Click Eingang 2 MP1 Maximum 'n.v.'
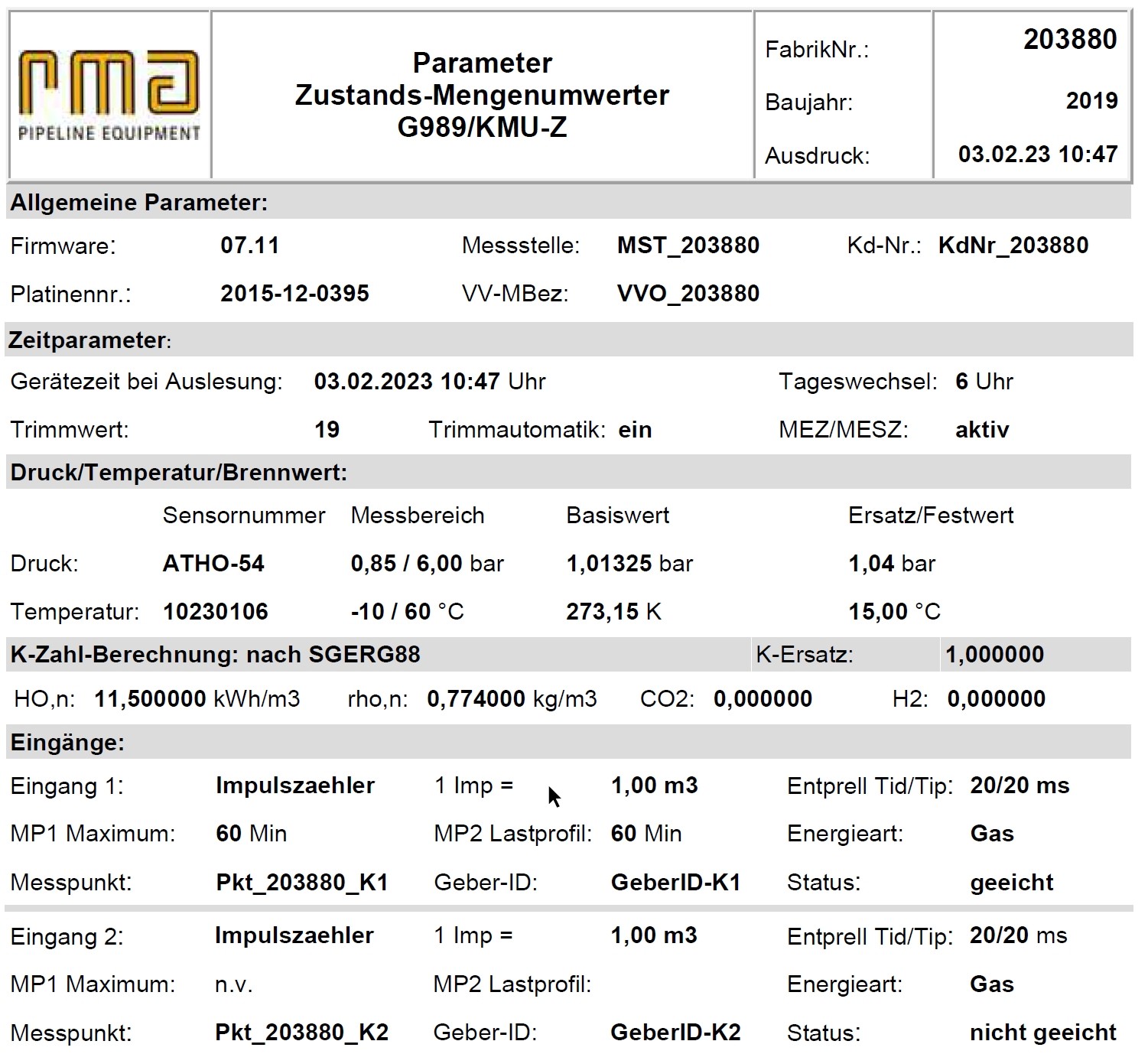This screenshot has width=1148, height=1054. pos(234,984)
